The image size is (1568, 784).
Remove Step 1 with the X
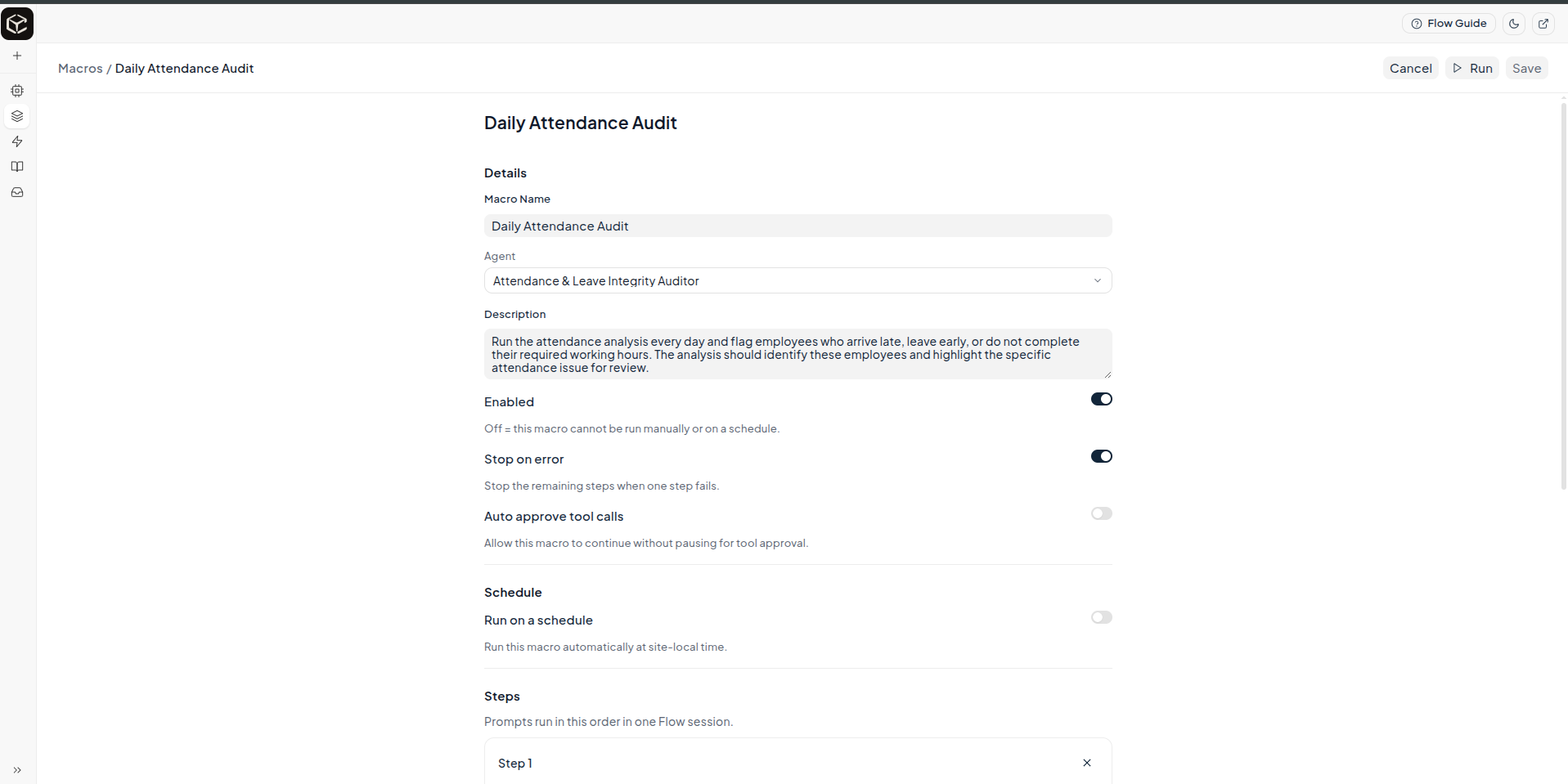click(1087, 763)
